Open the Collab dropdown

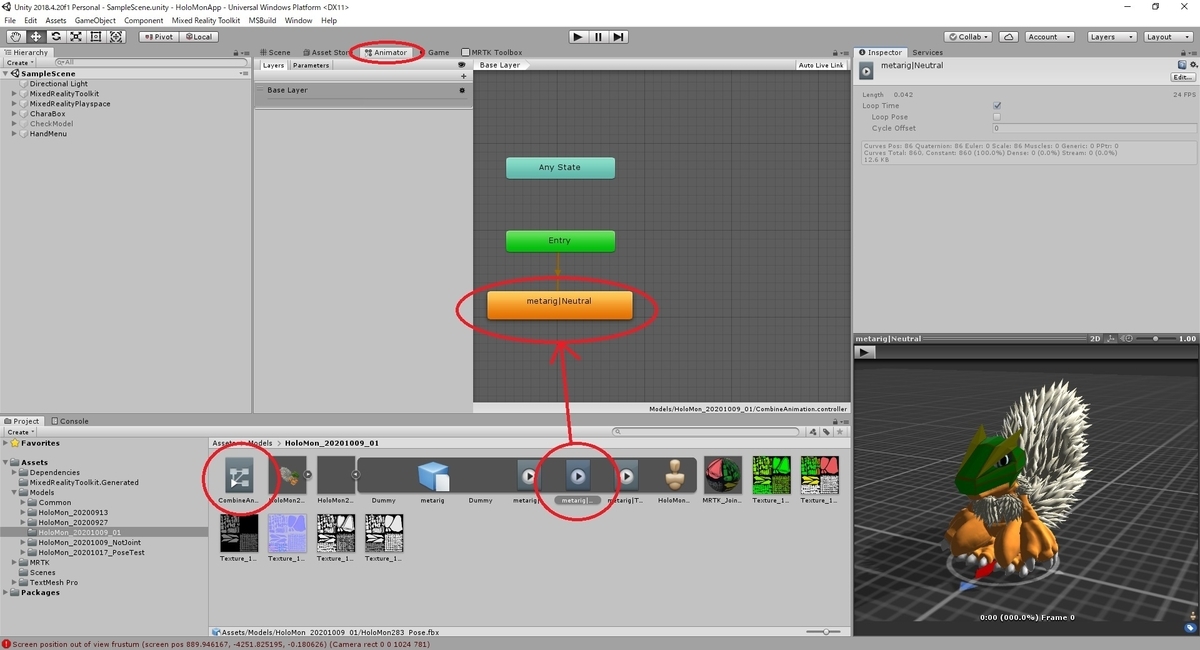(x=969, y=37)
